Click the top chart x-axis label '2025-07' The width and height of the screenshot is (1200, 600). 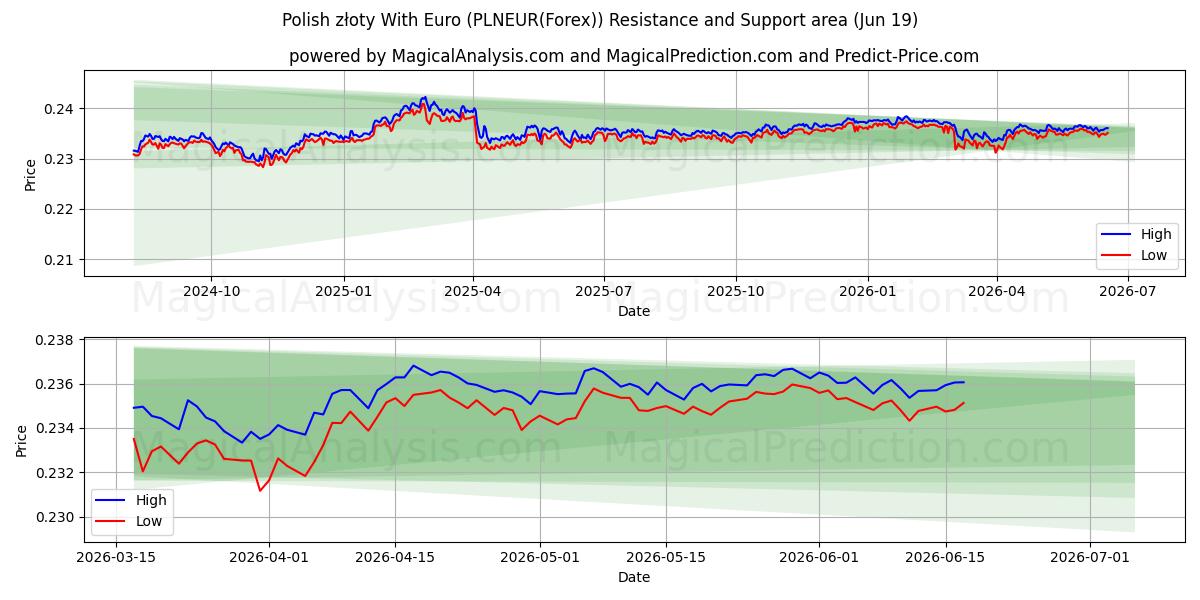pyautogui.click(x=604, y=291)
